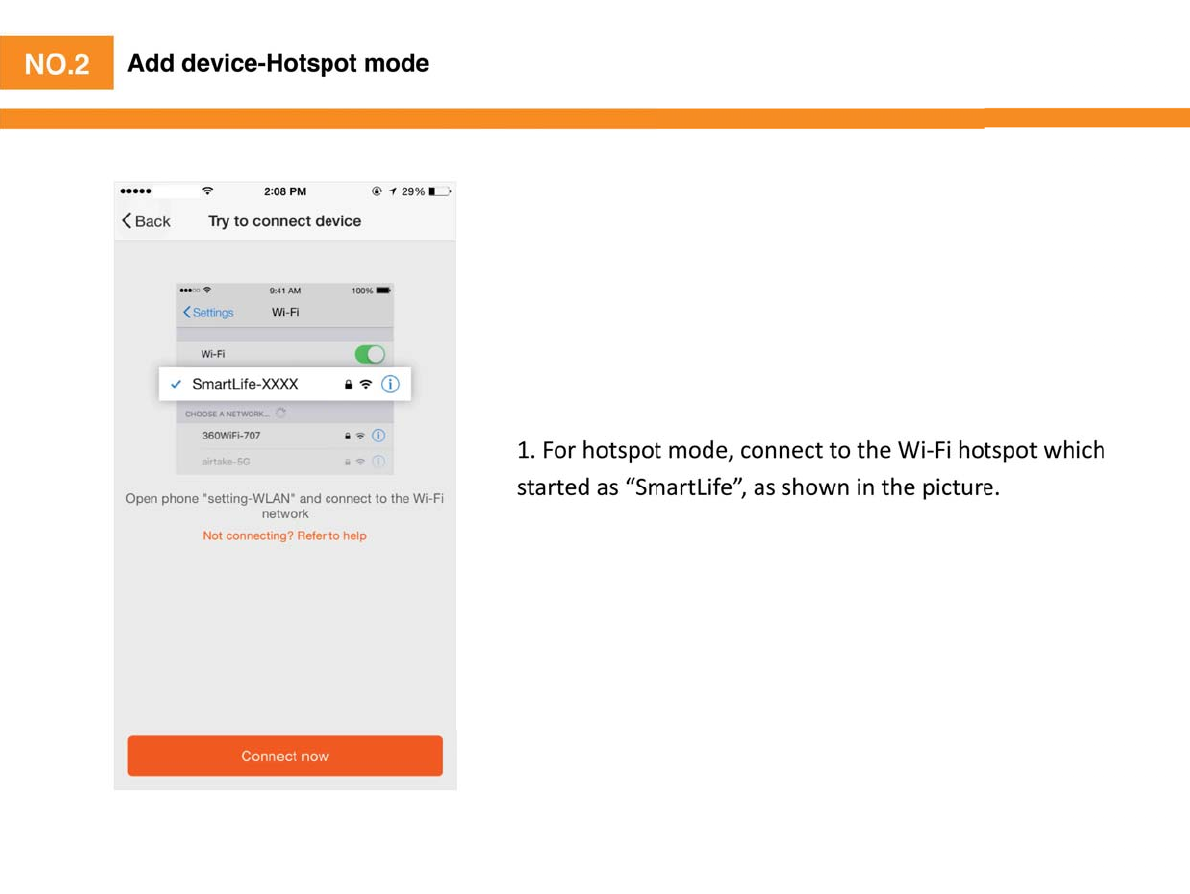Tap the Settings back link in the illustration
1190x894 pixels.
tap(208, 313)
